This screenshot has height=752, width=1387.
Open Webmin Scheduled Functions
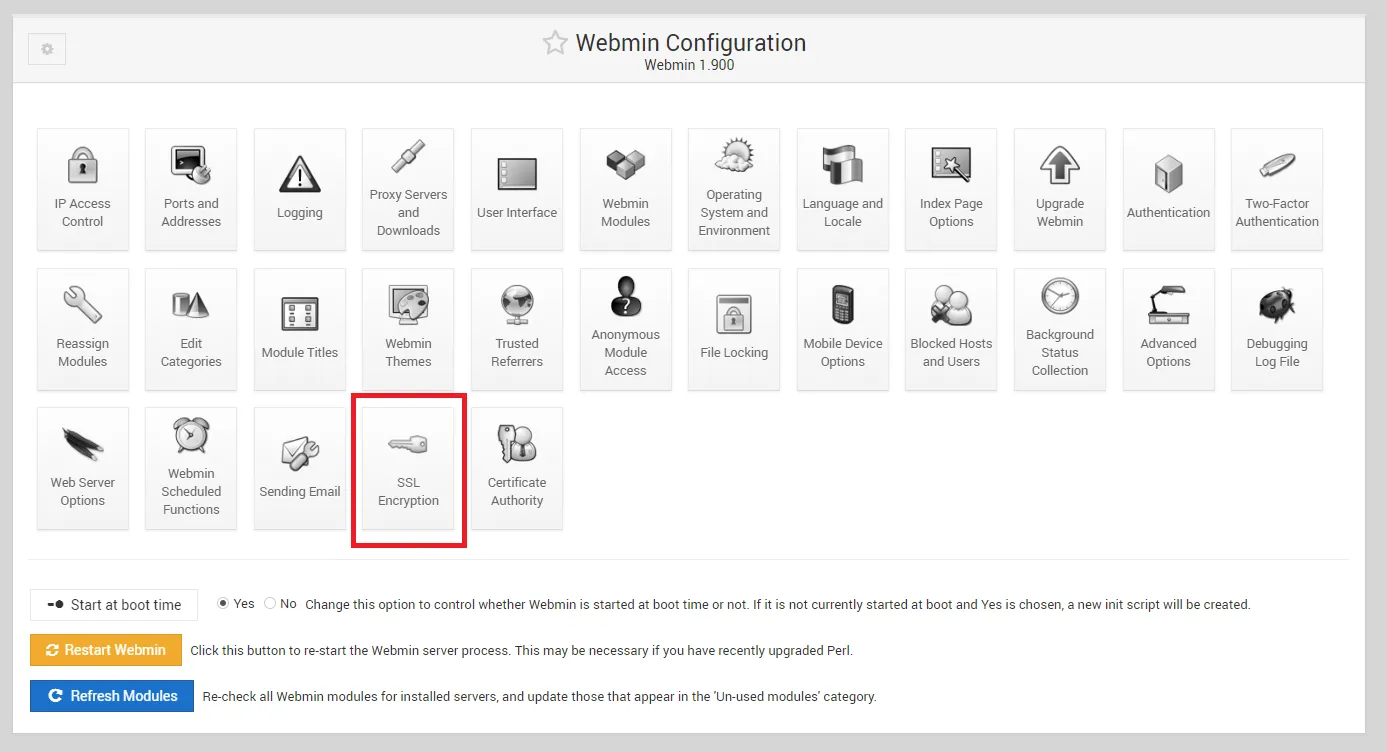pos(191,468)
